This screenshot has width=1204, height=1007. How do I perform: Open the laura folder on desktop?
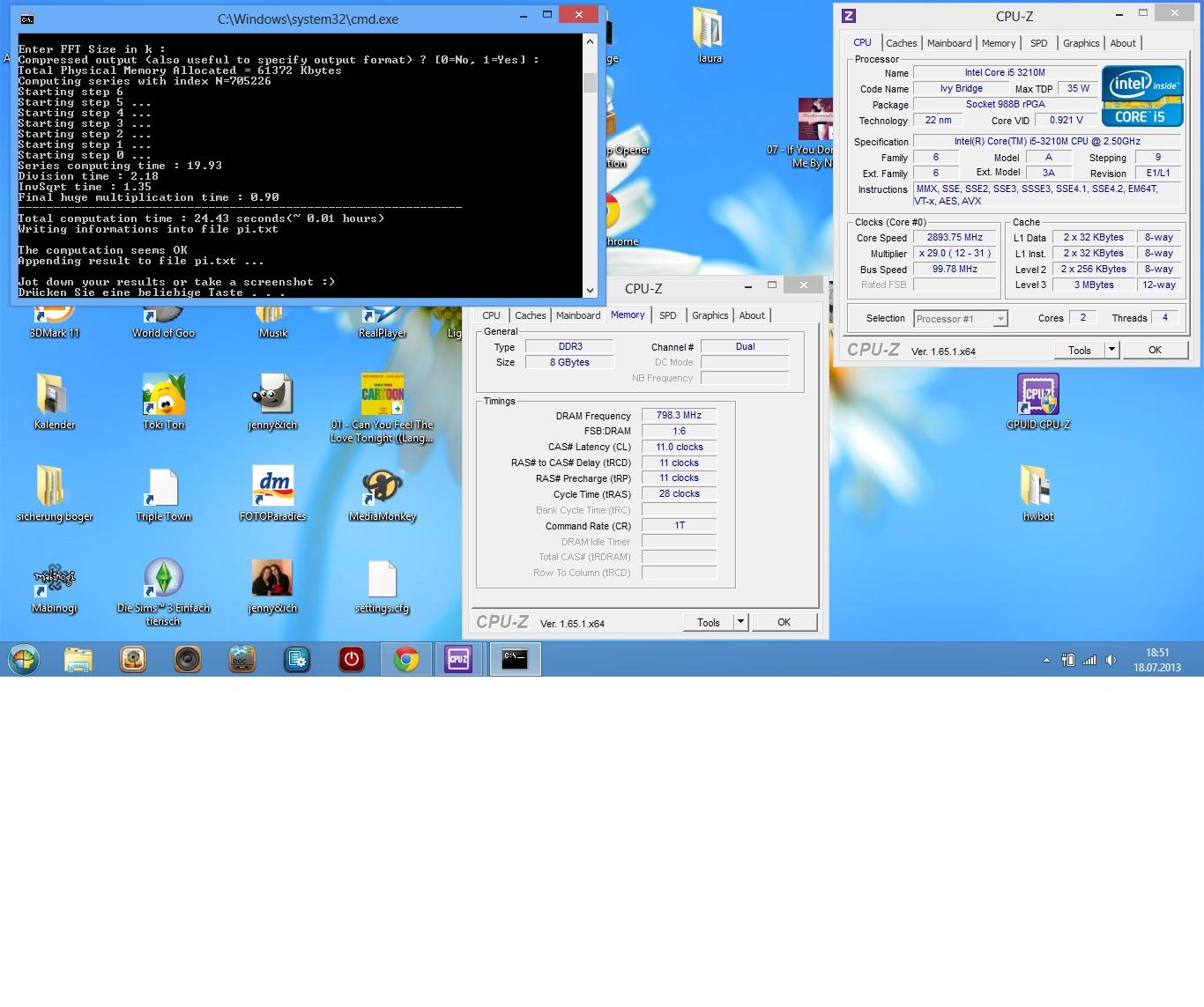coord(709,35)
